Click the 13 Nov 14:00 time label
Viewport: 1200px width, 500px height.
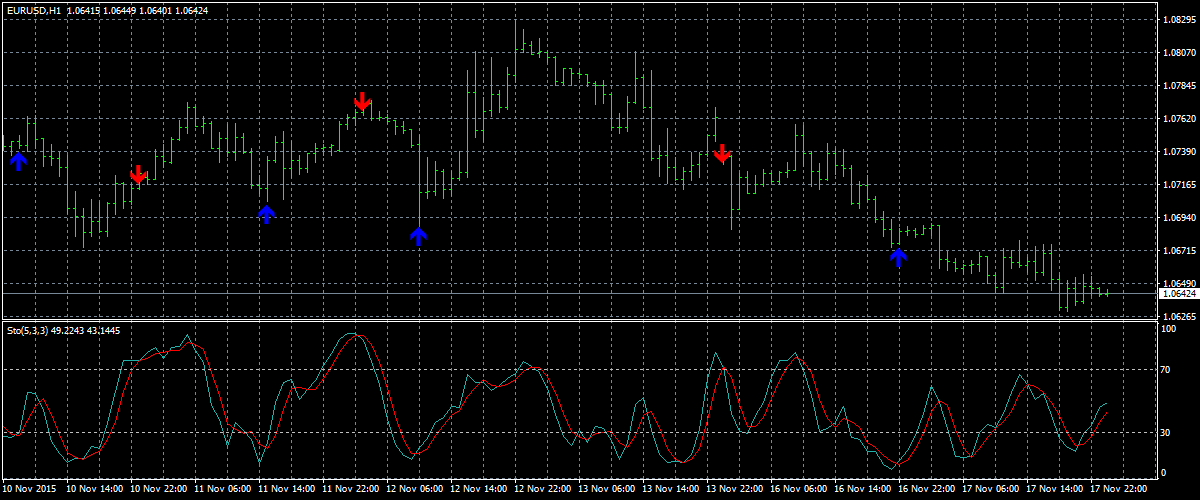[x=671, y=489]
